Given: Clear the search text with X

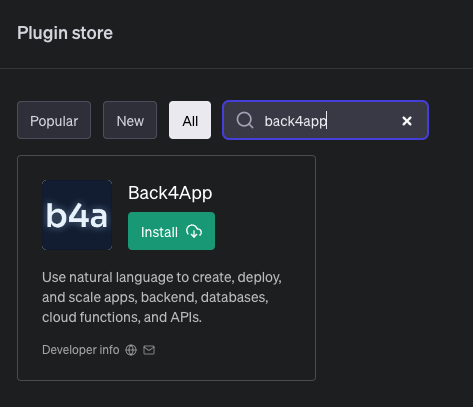Looking at the screenshot, I should 407,121.
